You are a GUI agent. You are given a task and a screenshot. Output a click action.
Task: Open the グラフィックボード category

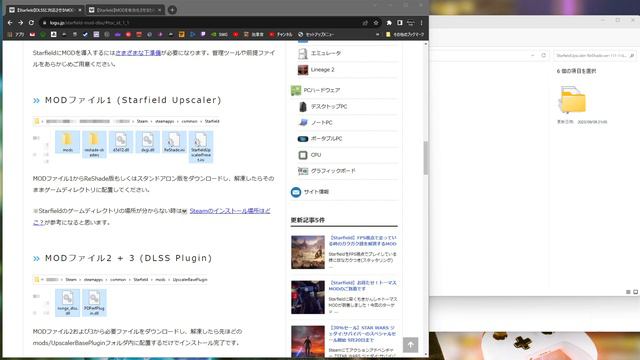[x=333, y=171]
